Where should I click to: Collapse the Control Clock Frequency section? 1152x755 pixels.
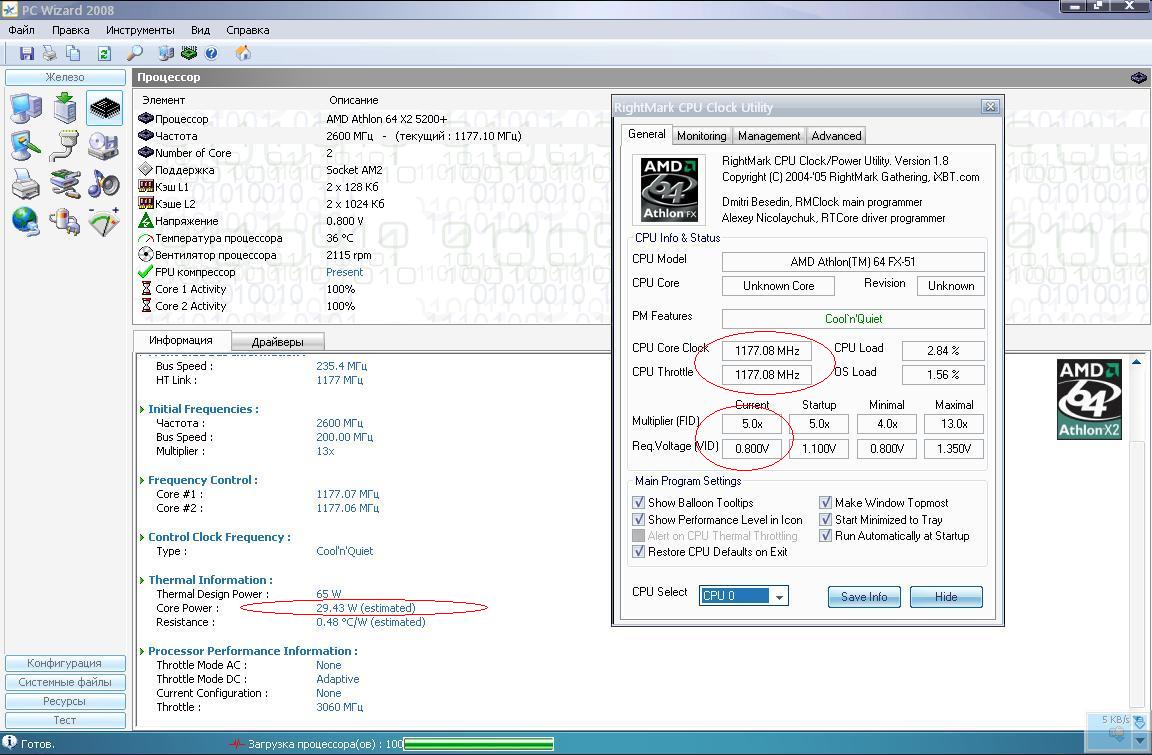click(x=142, y=537)
